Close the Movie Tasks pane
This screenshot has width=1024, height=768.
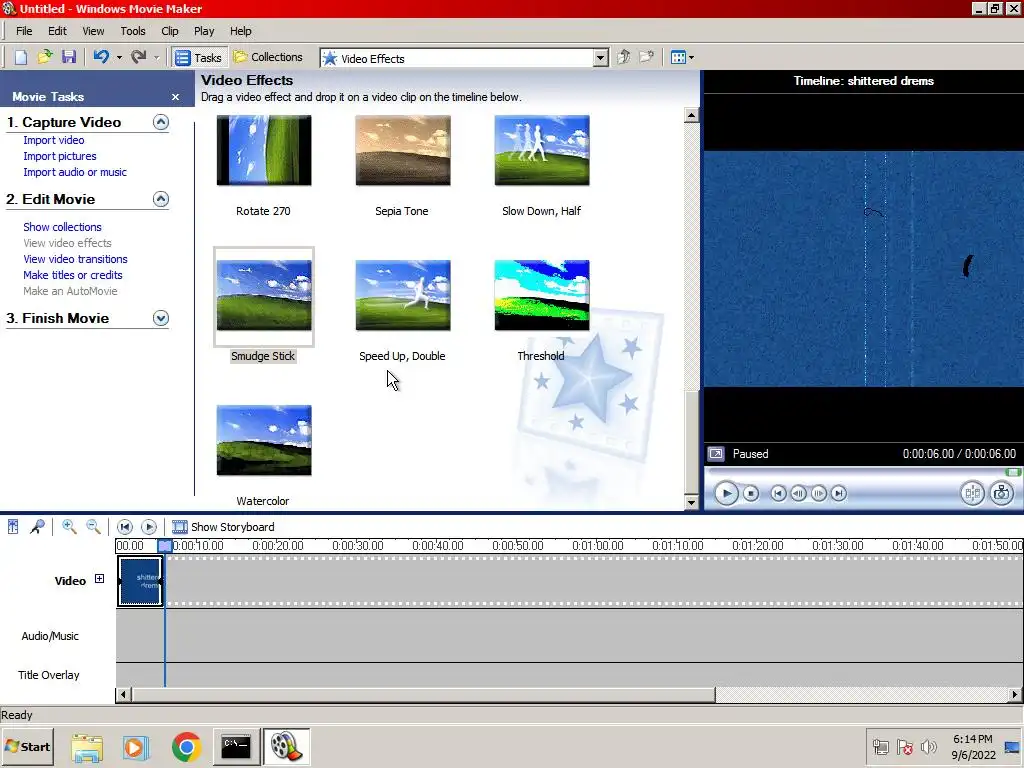pos(175,97)
